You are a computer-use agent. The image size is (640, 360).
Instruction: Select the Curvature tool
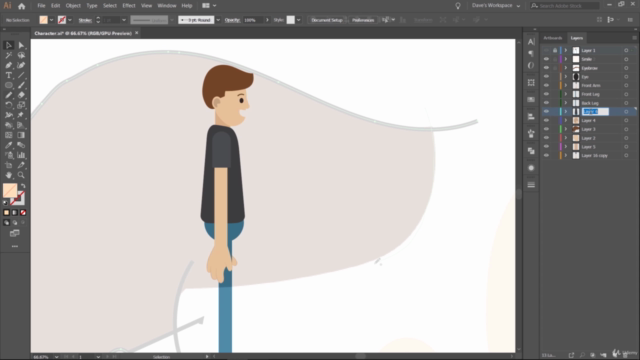coord(21,65)
